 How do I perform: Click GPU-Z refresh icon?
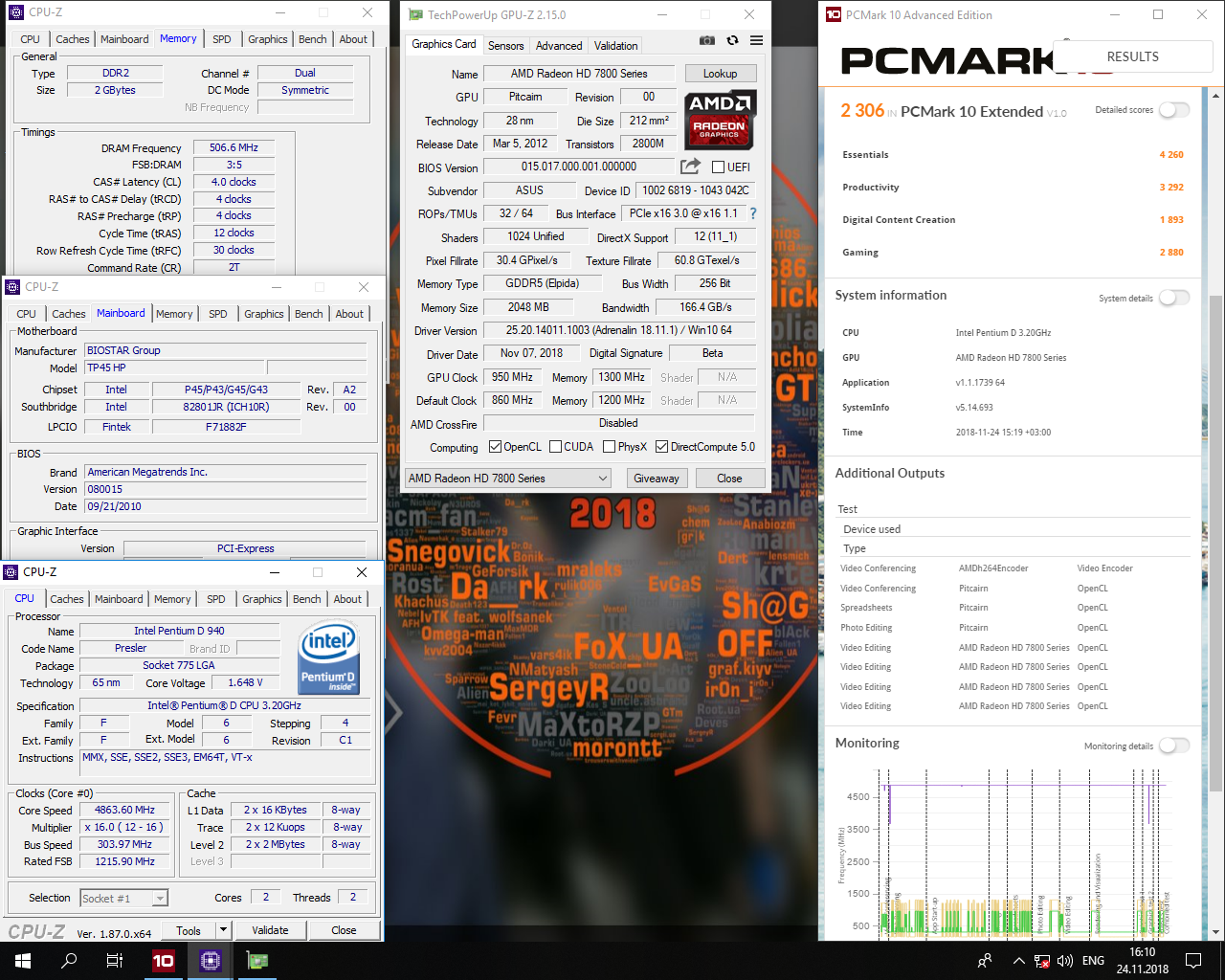click(x=732, y=40)
